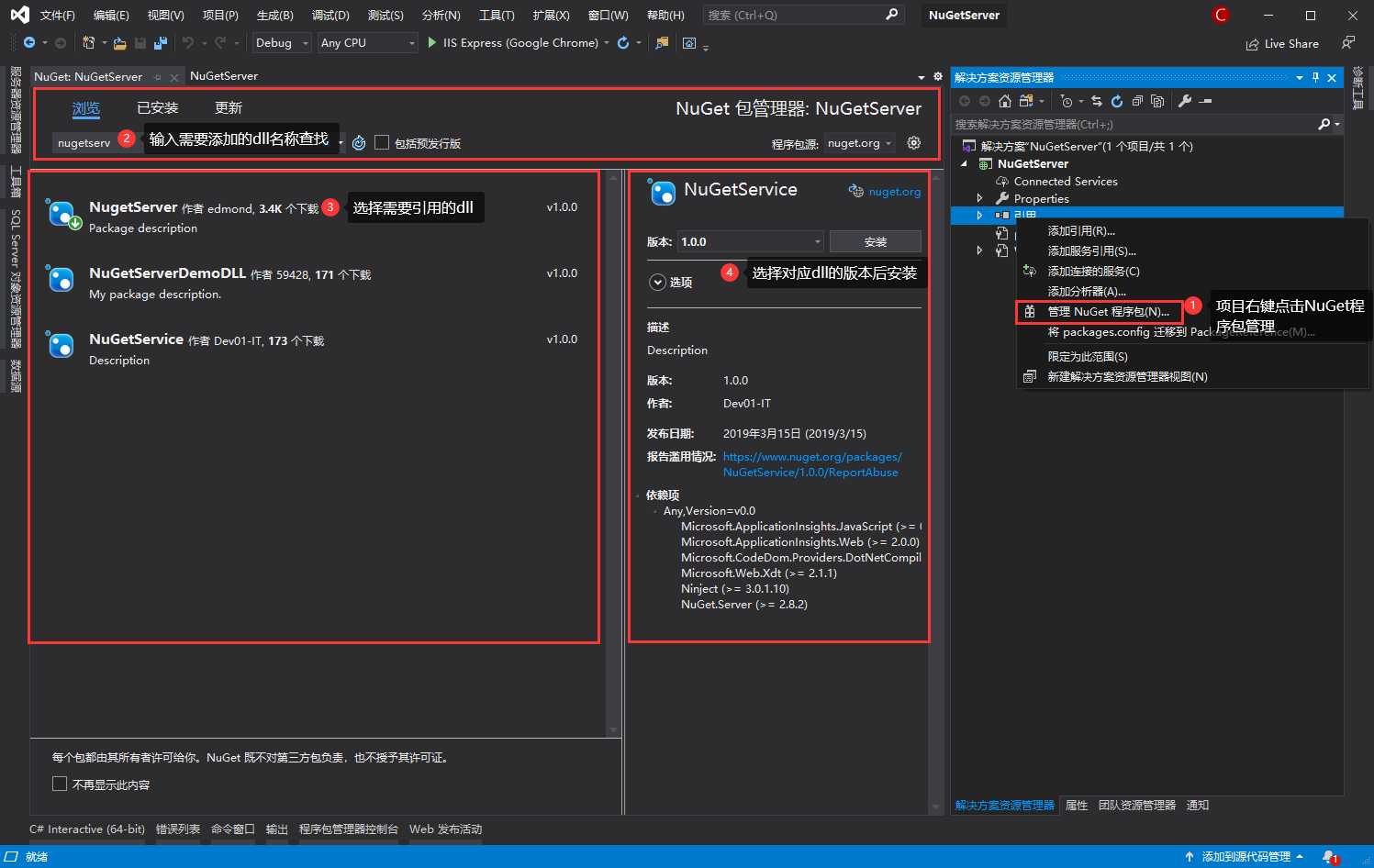Click the feedback icon beside Live Share

click(x=1347, y=43)
